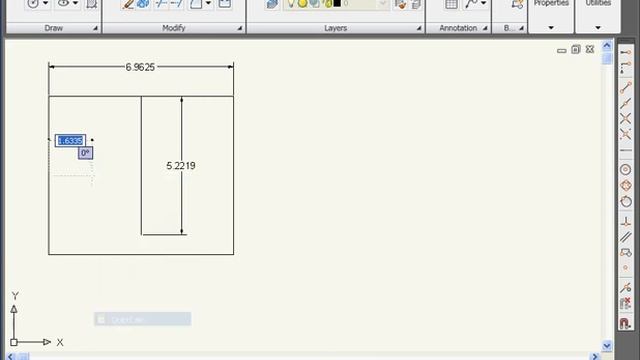Image resolution: width=640 pixels, height=360 pixels.
Task: Click the Table icon in Annotation panel
Action: 451,4
